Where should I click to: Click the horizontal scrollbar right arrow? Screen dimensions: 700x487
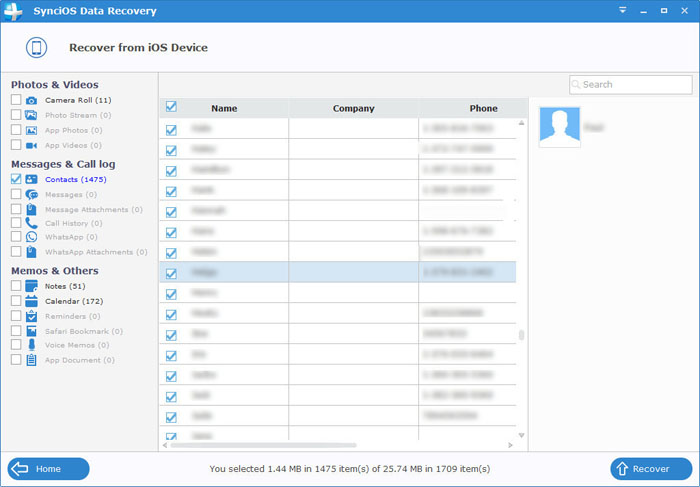[510, 445]
